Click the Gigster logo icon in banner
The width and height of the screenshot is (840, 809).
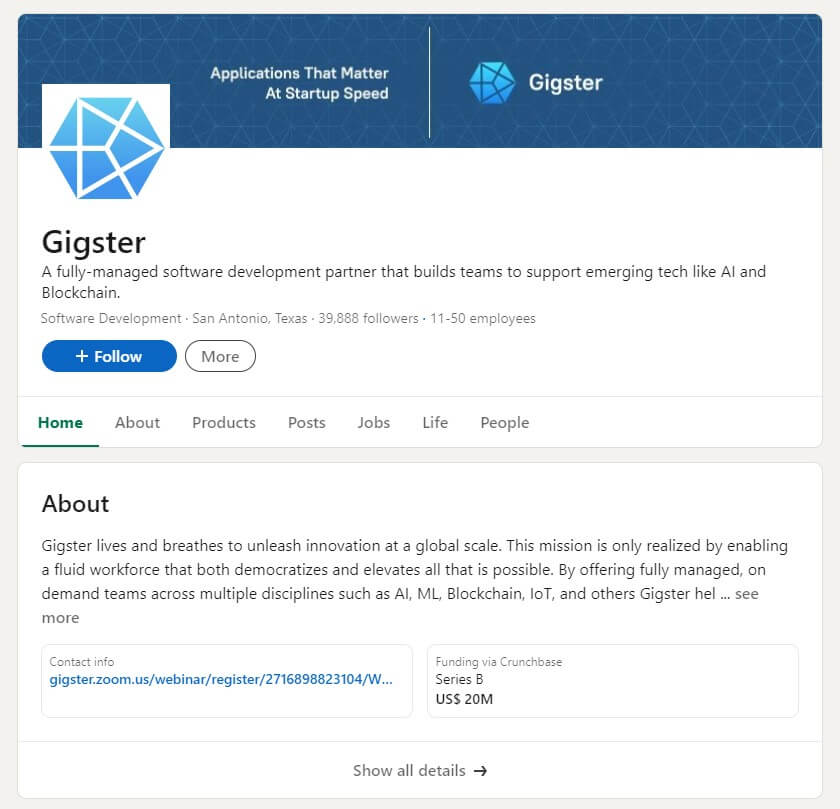(492, 83)
